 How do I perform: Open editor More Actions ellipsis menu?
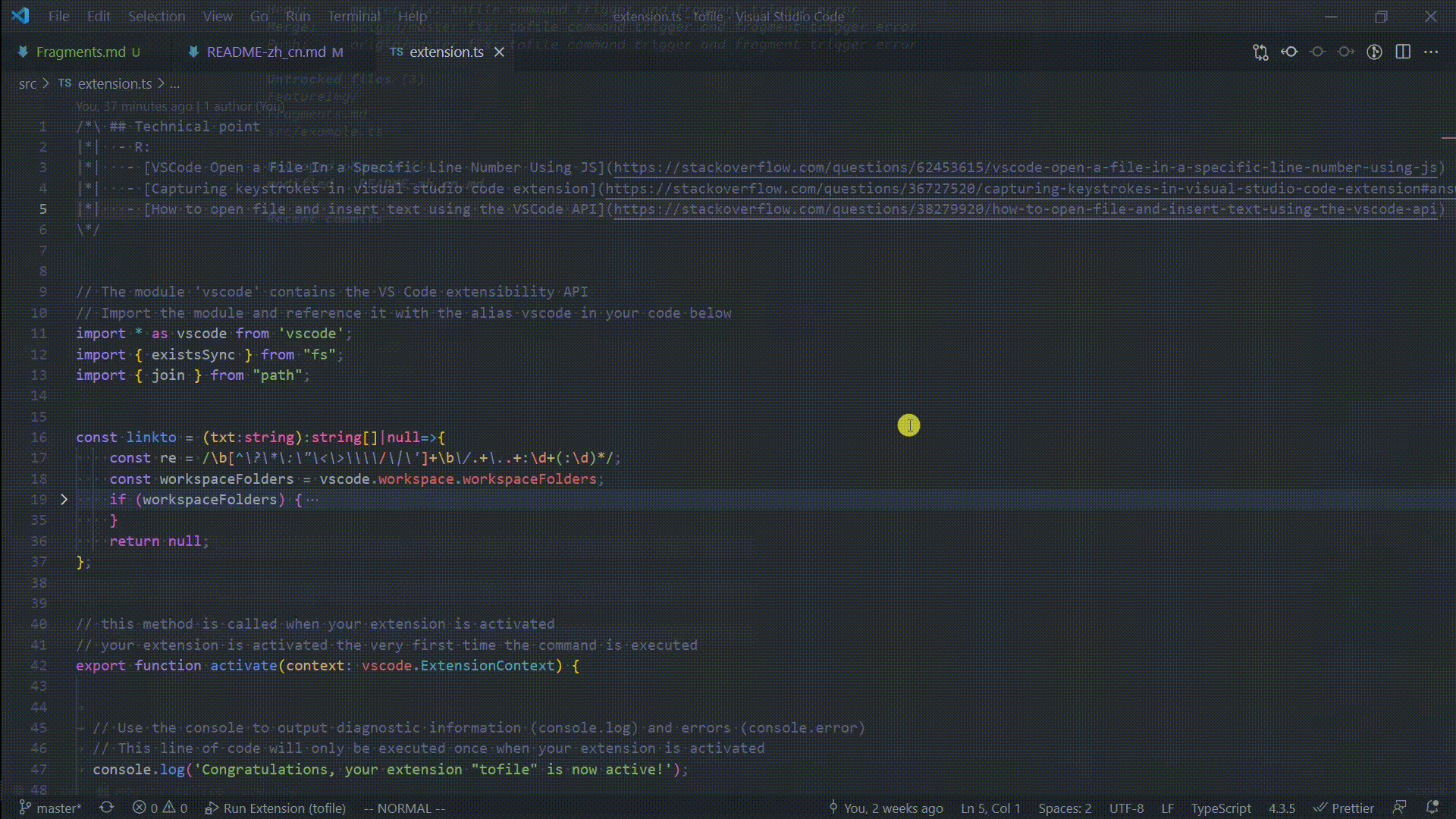(x=1431, y=52)
